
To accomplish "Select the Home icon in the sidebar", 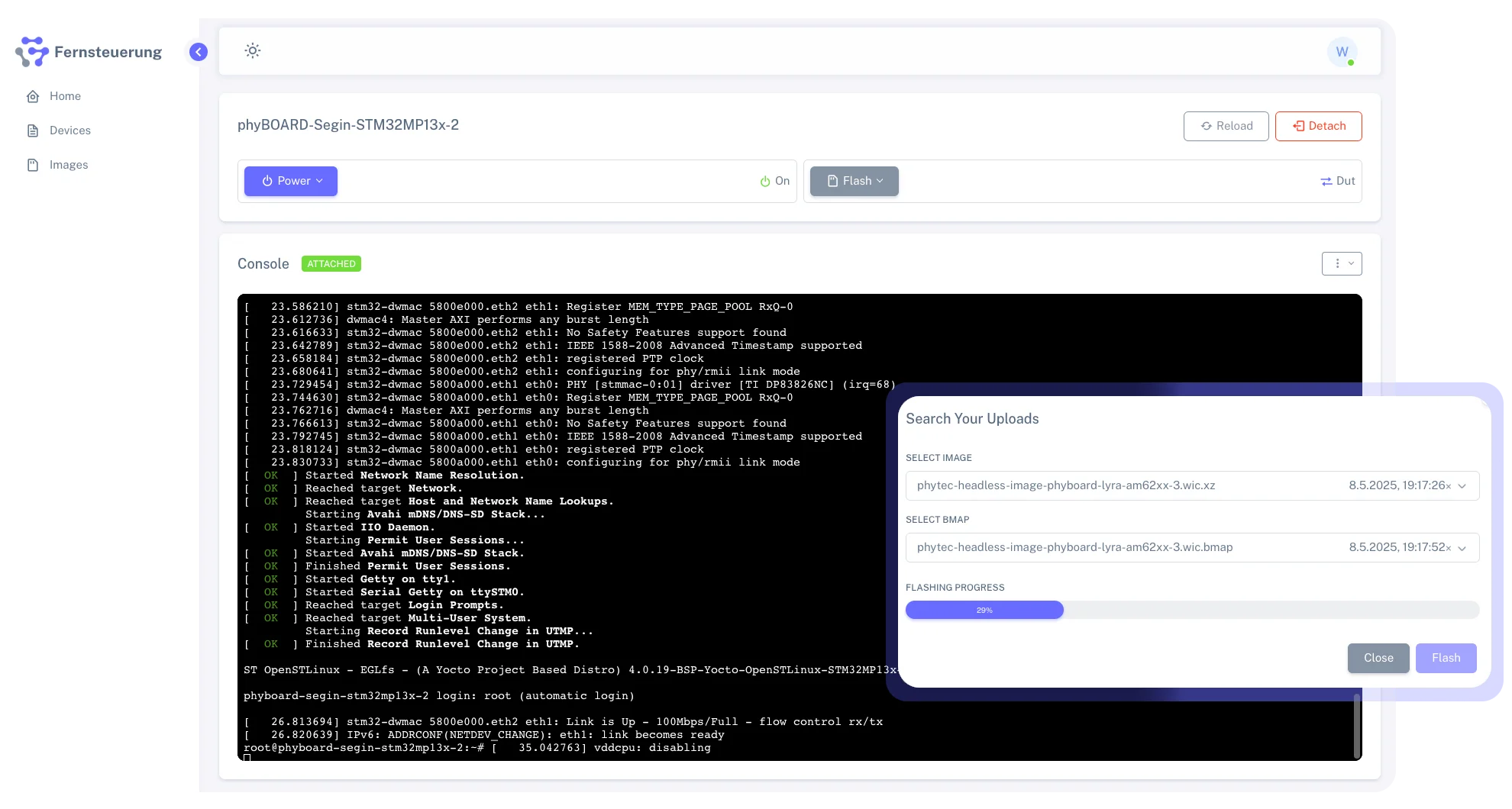I will 33,95.
